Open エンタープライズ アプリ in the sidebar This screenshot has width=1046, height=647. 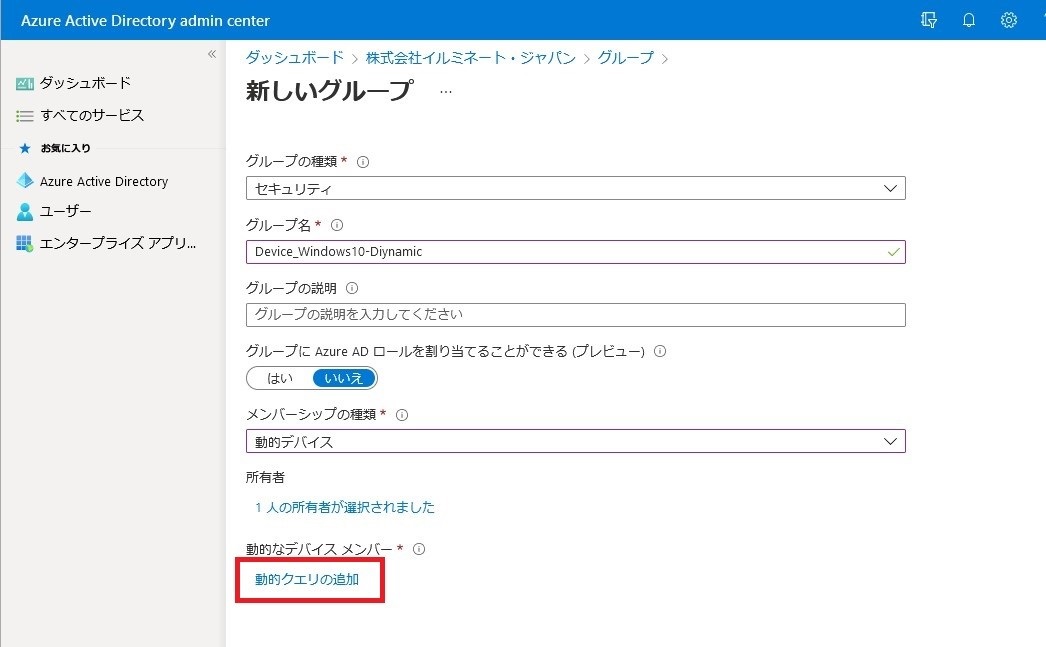click(118, 243)
